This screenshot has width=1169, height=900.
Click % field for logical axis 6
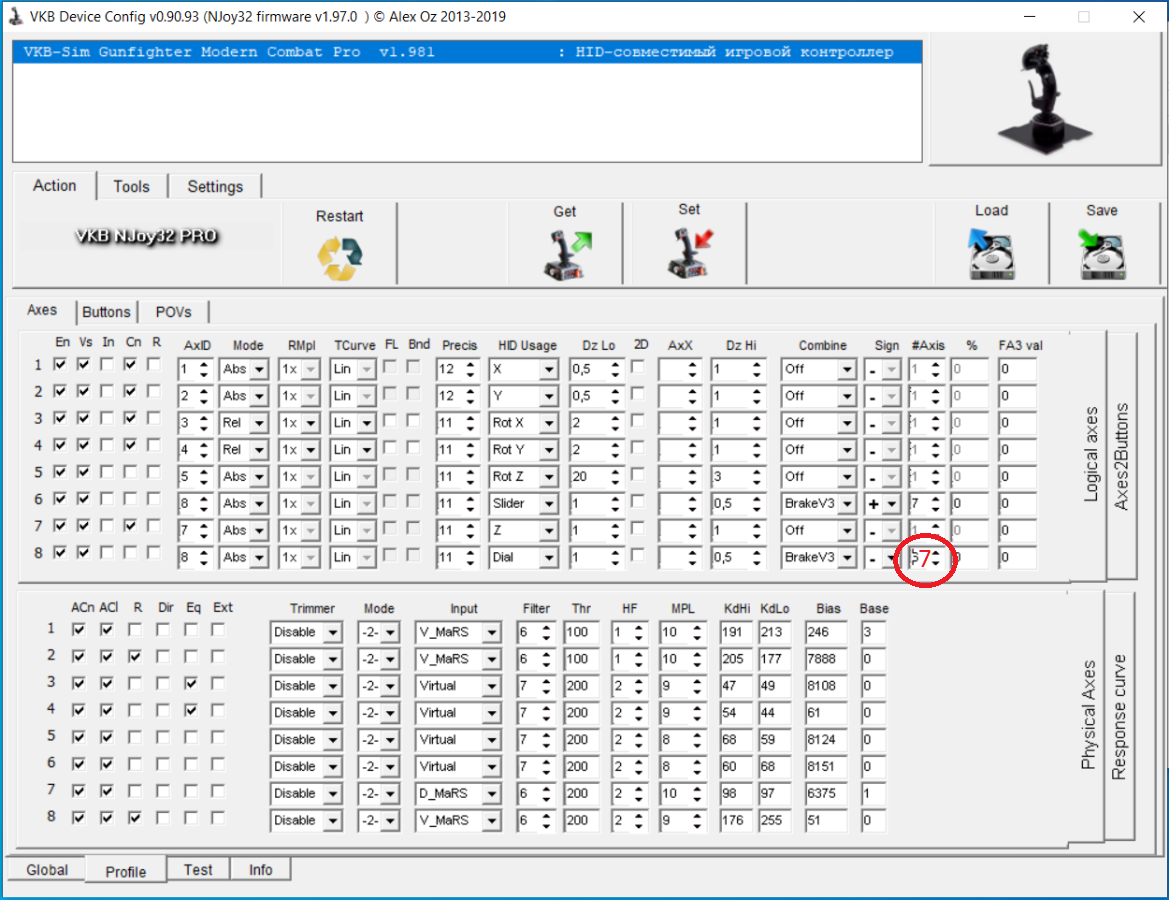969,503
